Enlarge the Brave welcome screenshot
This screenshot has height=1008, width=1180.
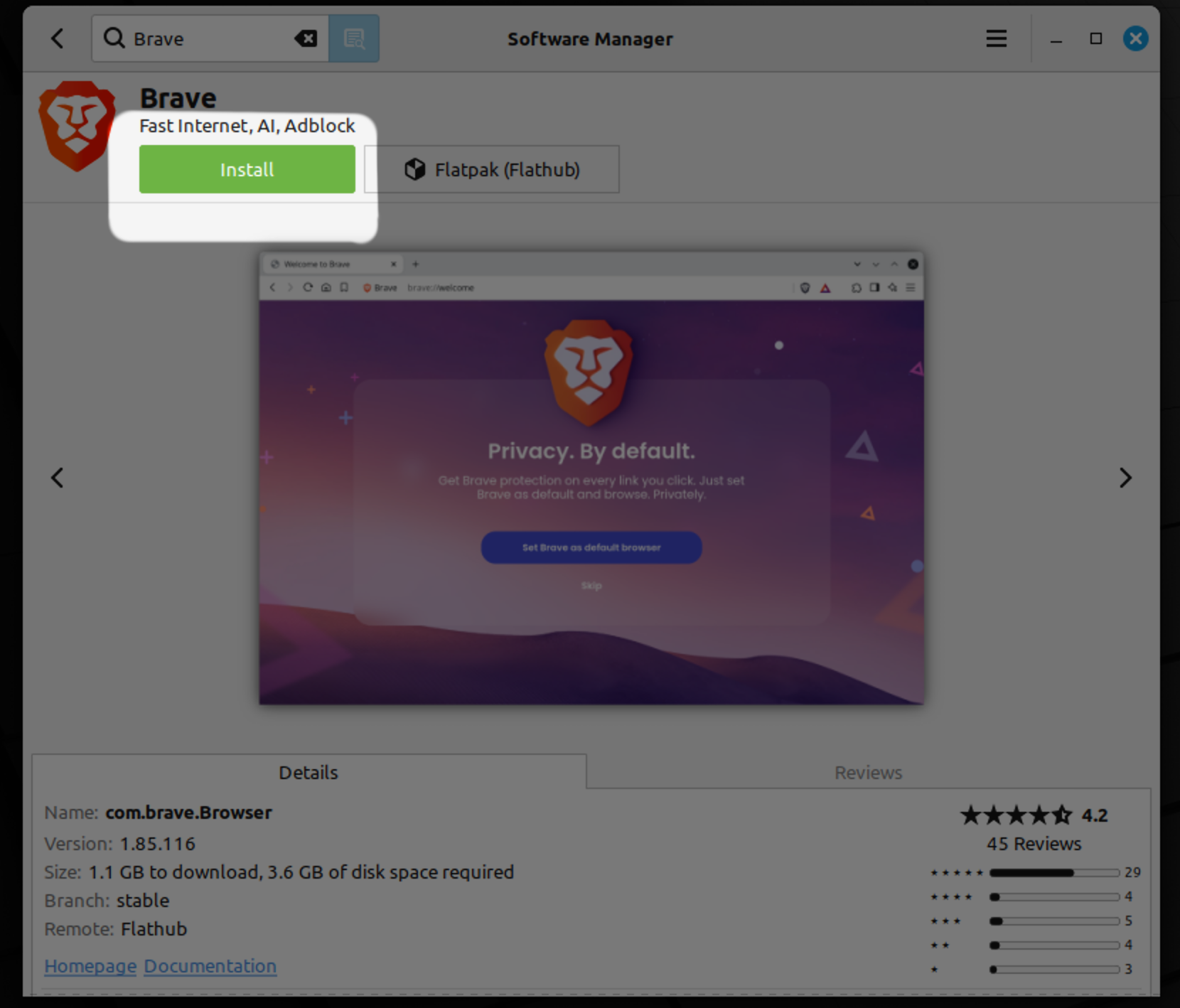(x=591, y=478)
